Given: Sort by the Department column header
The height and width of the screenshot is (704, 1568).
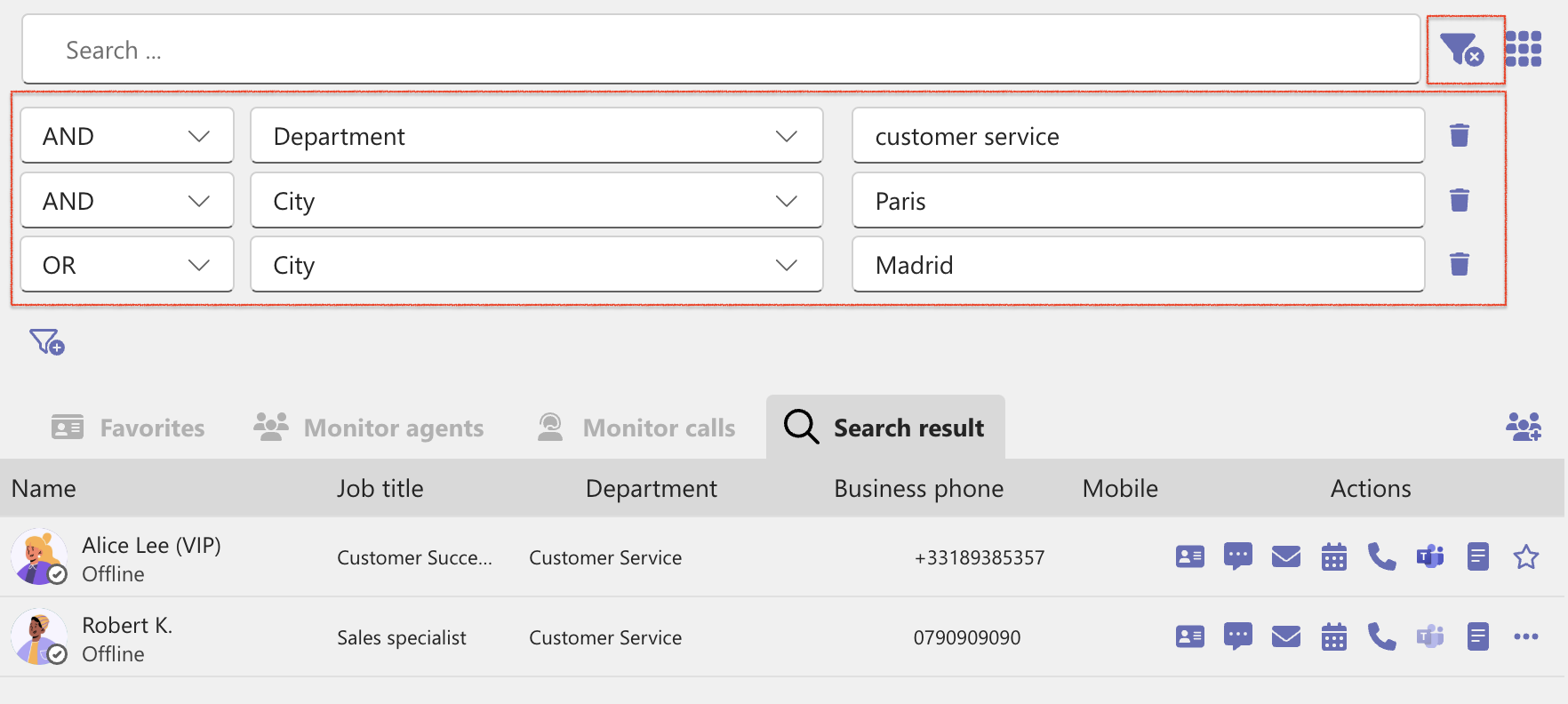Looking at the screenshot, I should tap(652, 488).
